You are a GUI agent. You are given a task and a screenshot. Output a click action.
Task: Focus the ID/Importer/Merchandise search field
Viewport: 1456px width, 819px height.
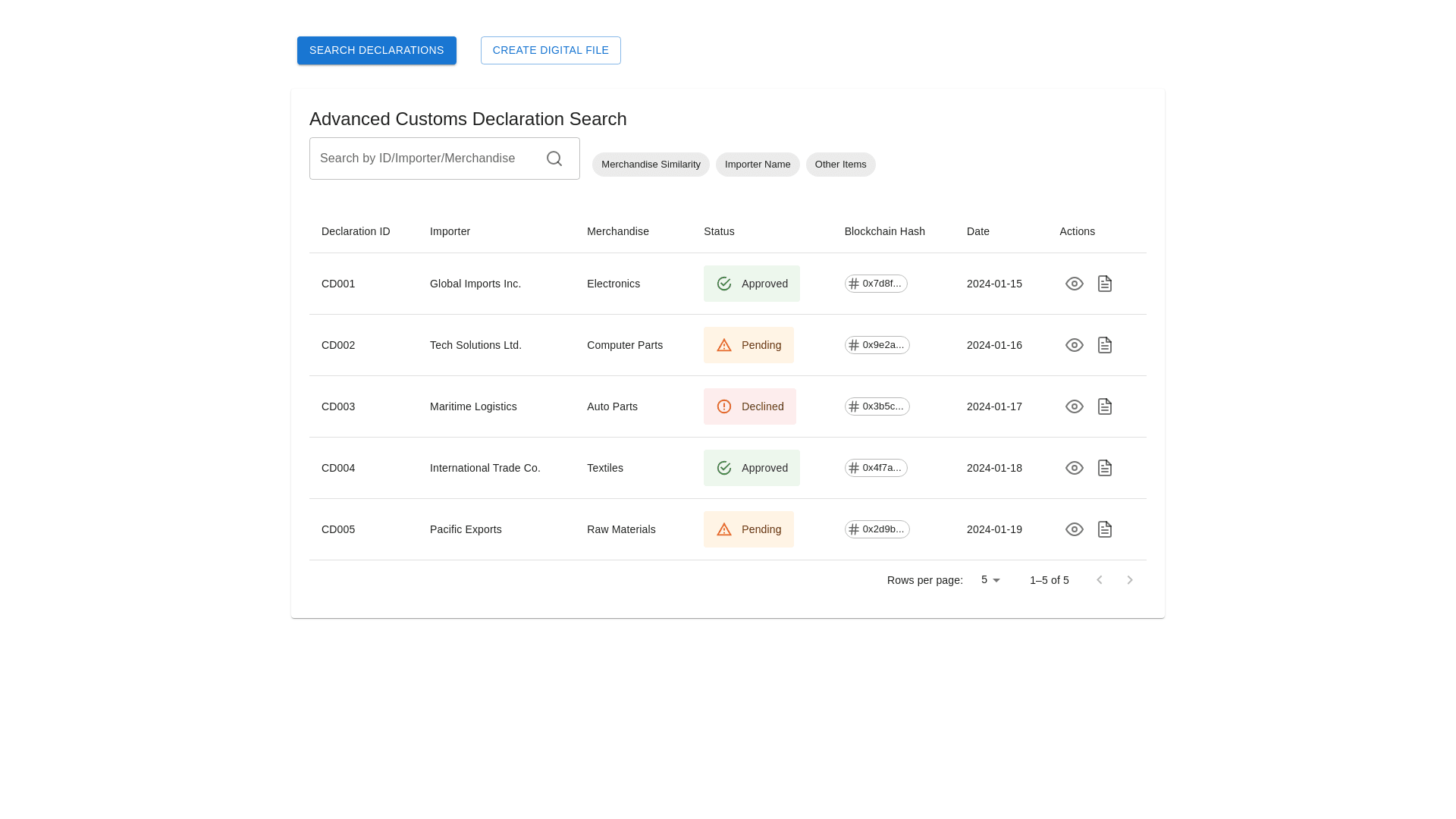pos(425,158)
